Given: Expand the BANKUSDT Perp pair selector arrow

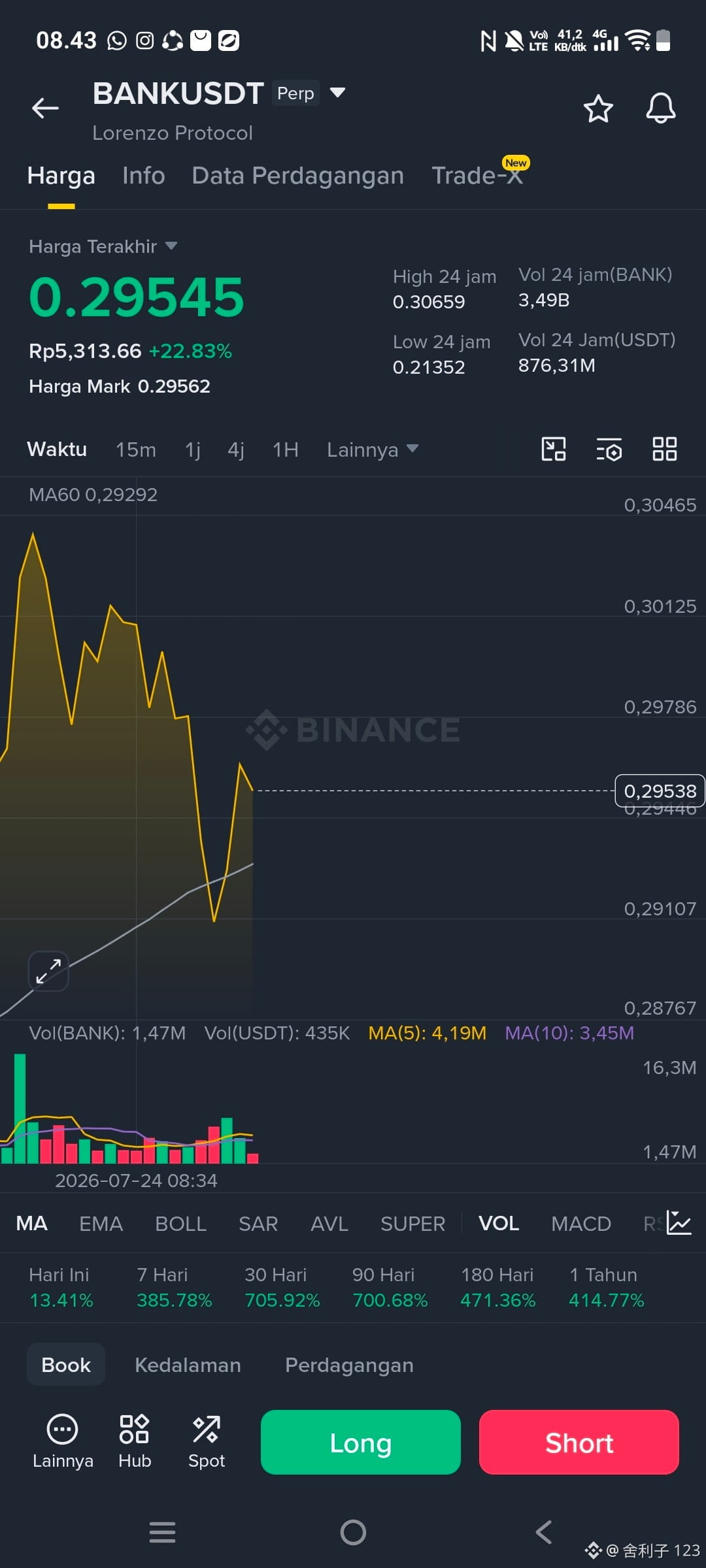Looking at the screenshot, I should [337, 93].
